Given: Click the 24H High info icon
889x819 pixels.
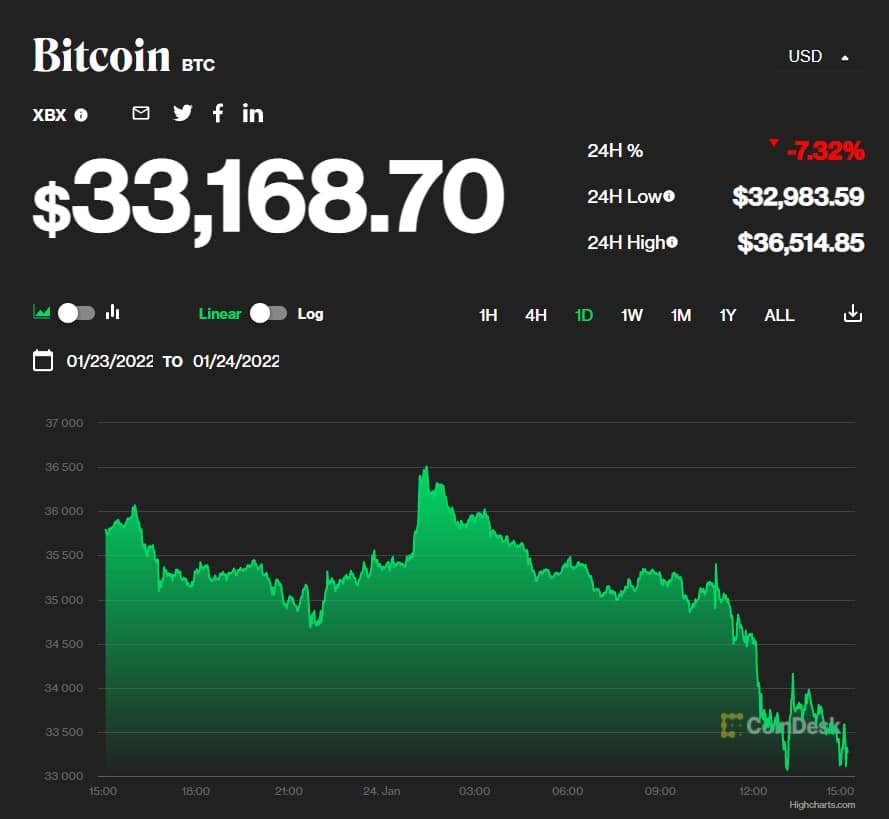Looking at the screenshot, I should point(672,241).
